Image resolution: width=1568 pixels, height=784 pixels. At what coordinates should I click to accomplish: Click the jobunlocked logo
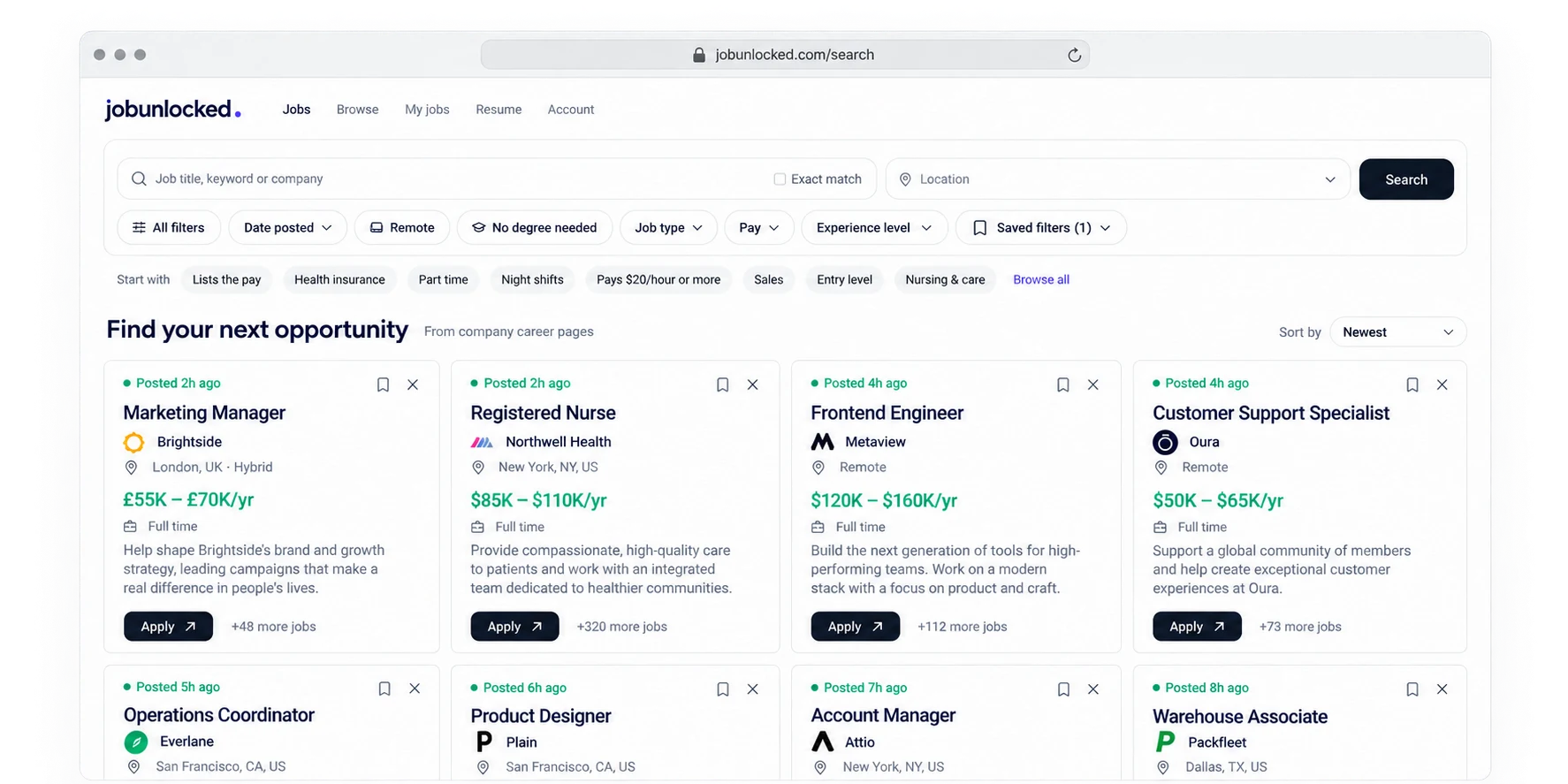pos(173,109)
